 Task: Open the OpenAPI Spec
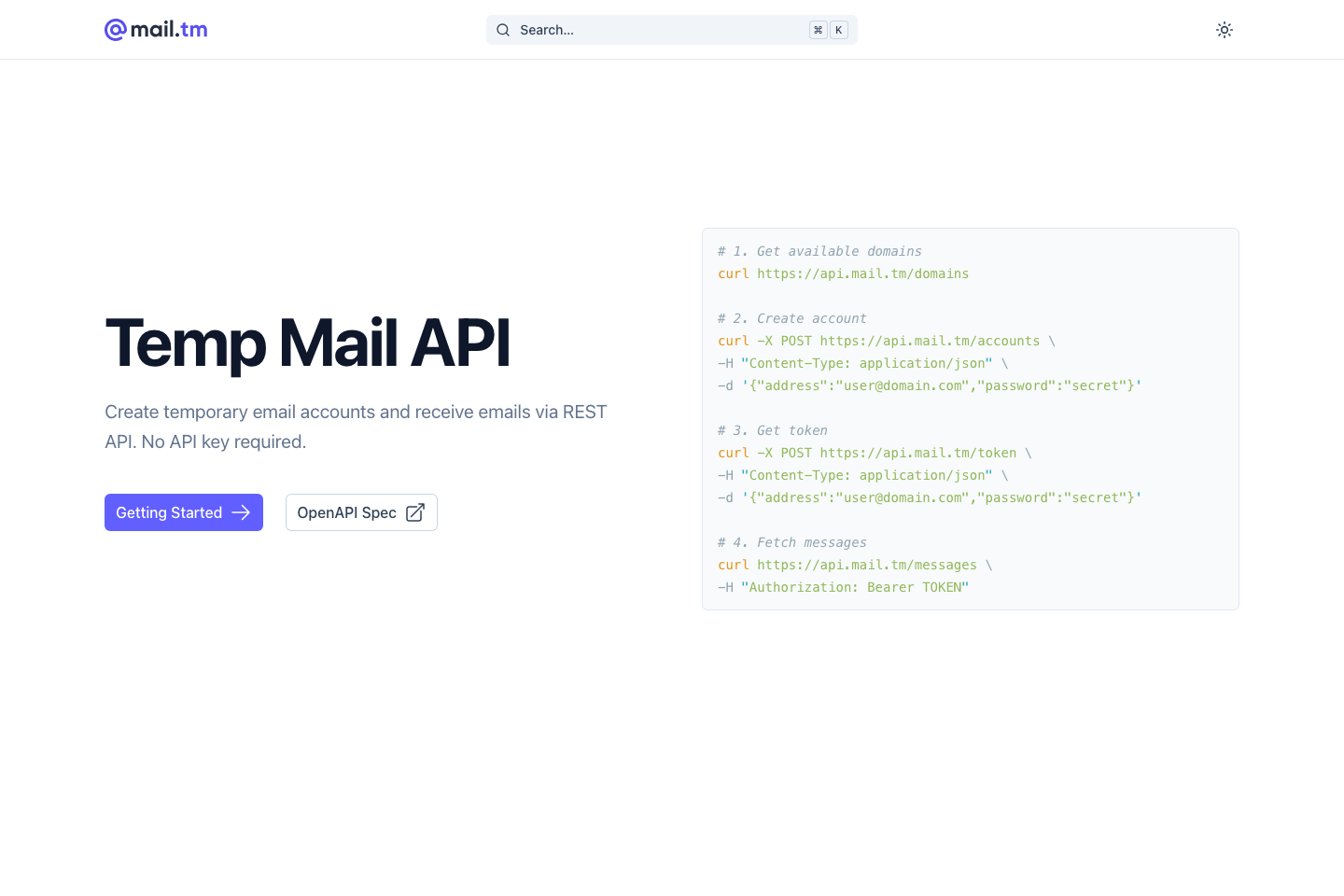361,512
